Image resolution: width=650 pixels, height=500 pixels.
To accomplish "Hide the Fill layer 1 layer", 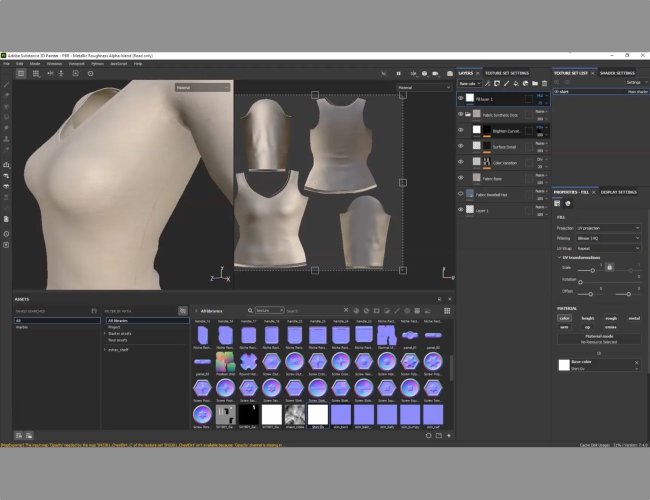I will [461, 98].
